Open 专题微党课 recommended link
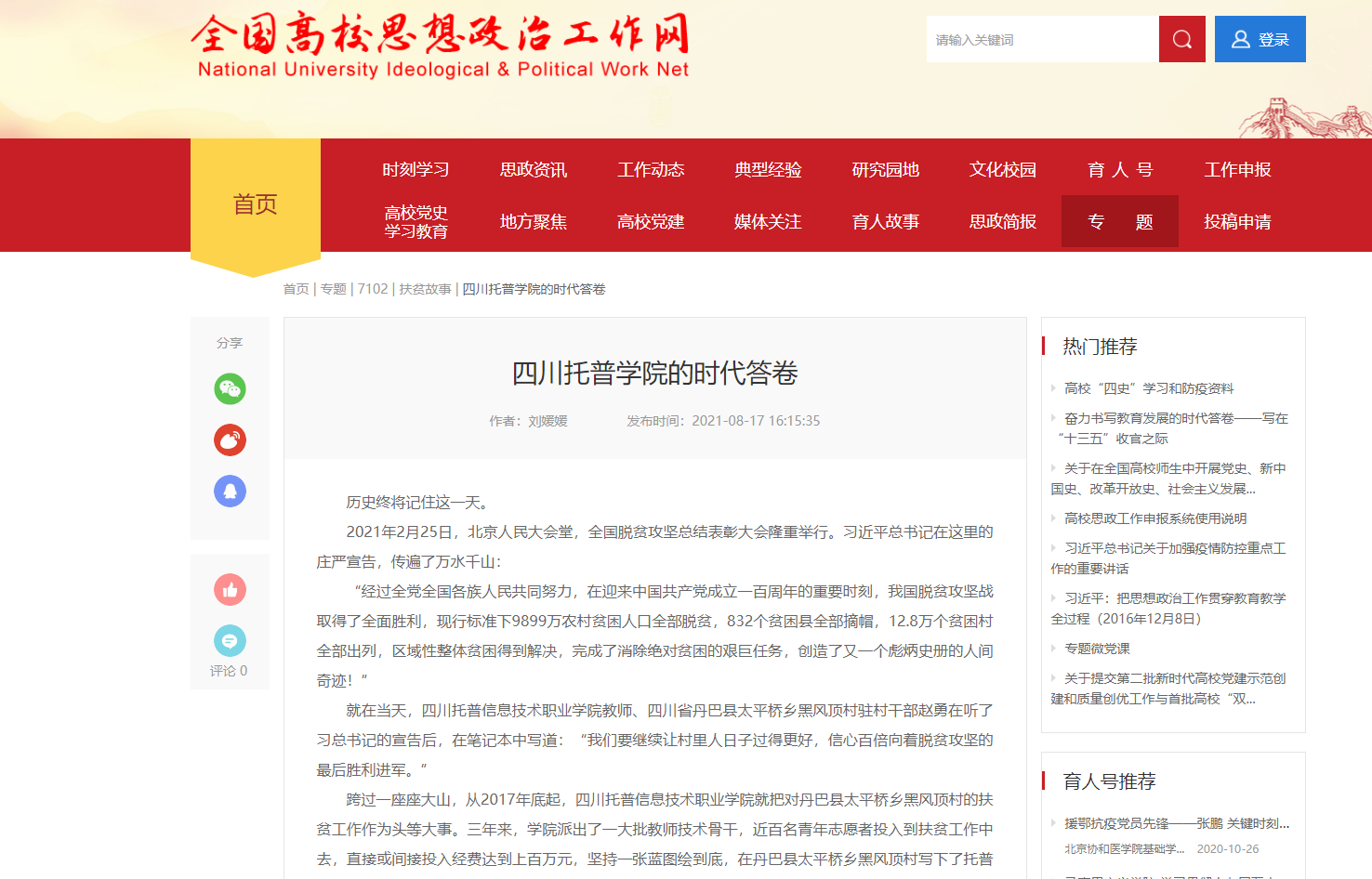This screenshot has width=1372, height=879. pos(1097,649)
